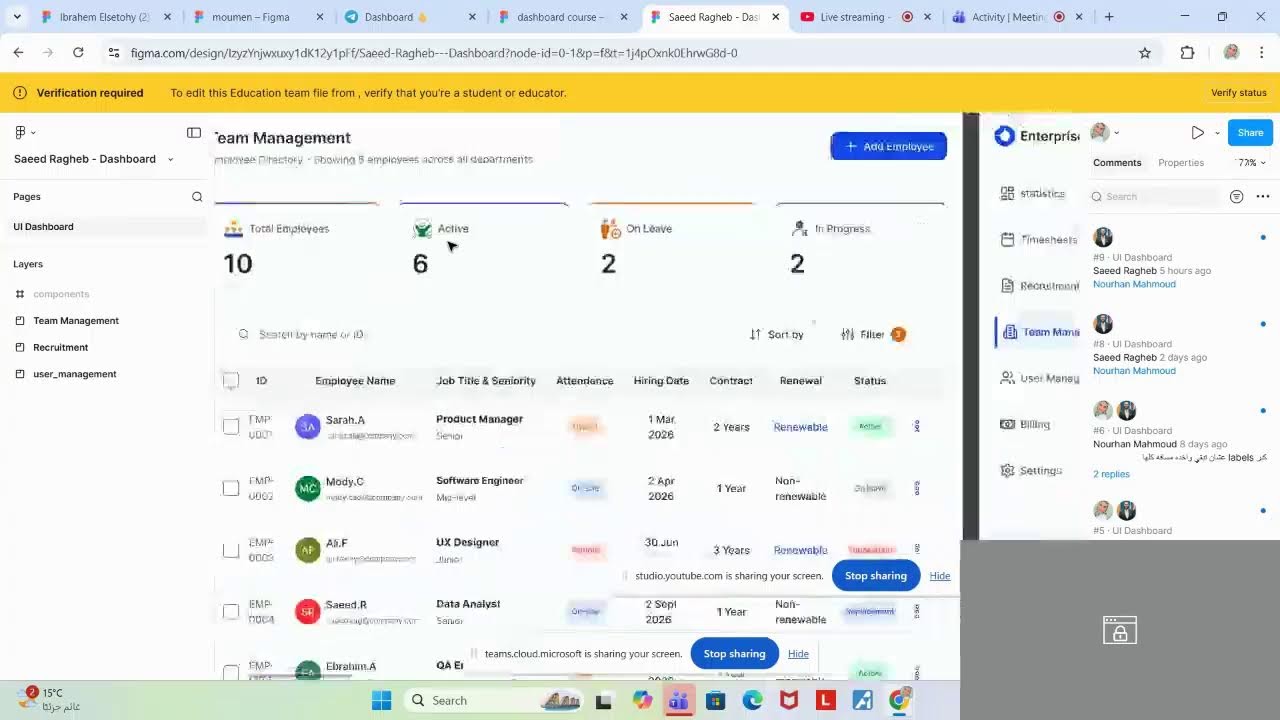The height and width of the screenshot is (720, 1280).
Task: Click the Verify status link
Action: pyautogui.click(x=1239, y=93)
